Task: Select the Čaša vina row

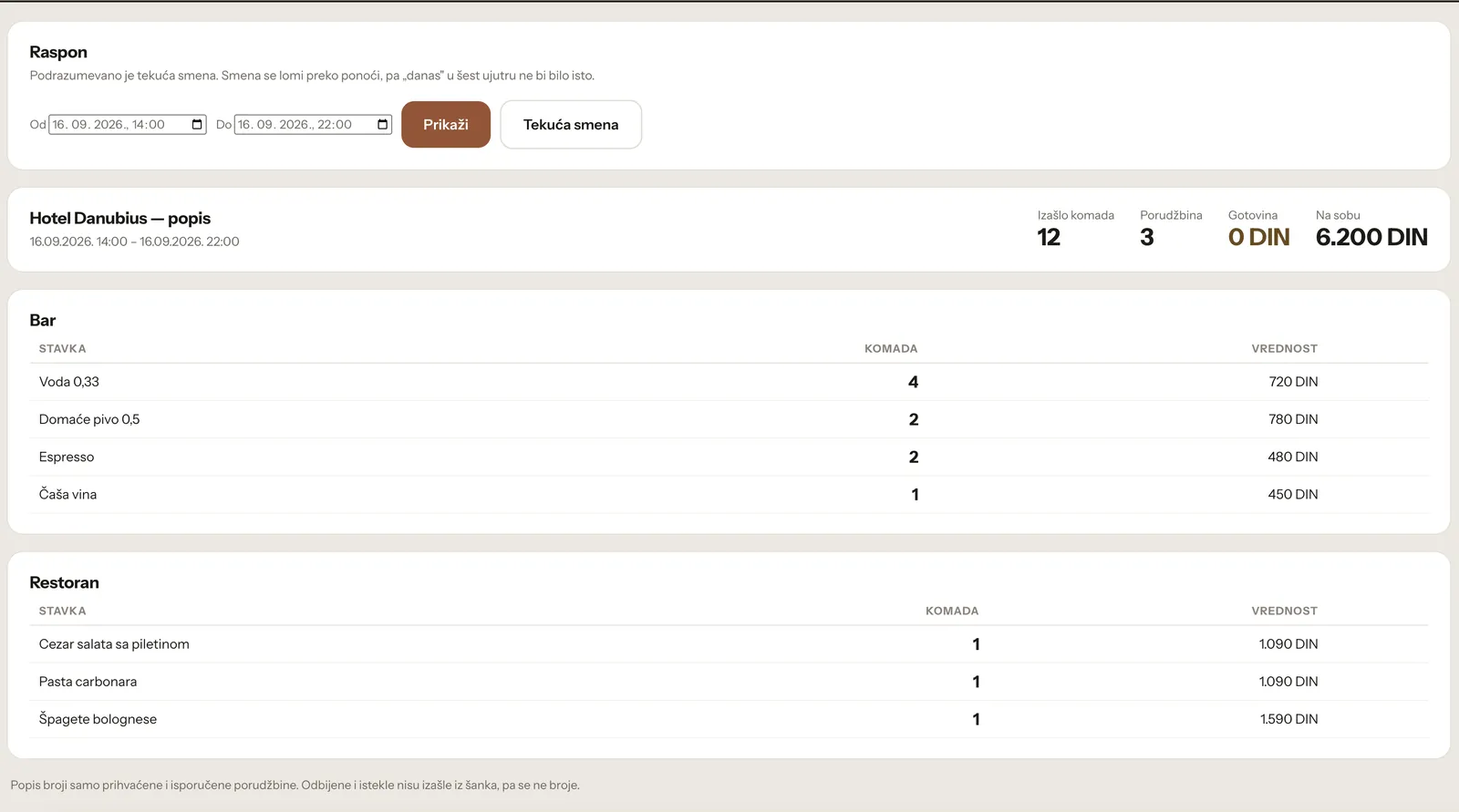Action: 729,494
